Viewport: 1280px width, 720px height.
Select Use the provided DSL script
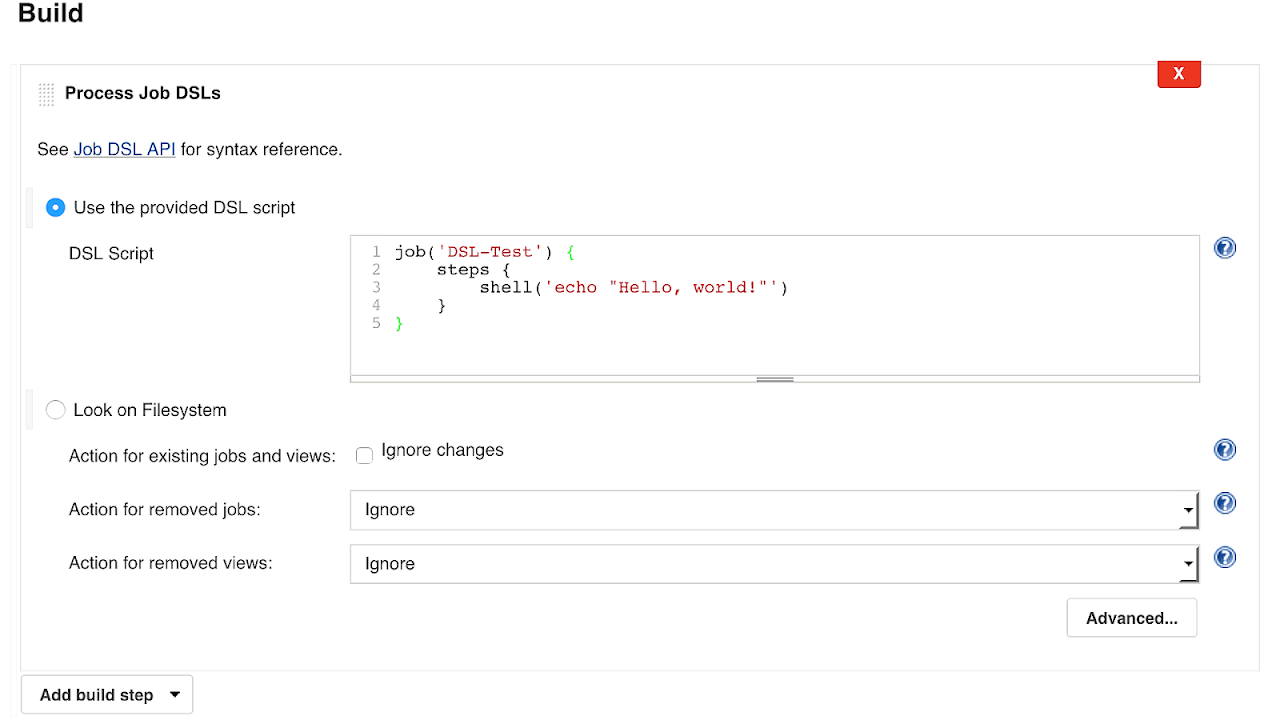coord(56,208)
